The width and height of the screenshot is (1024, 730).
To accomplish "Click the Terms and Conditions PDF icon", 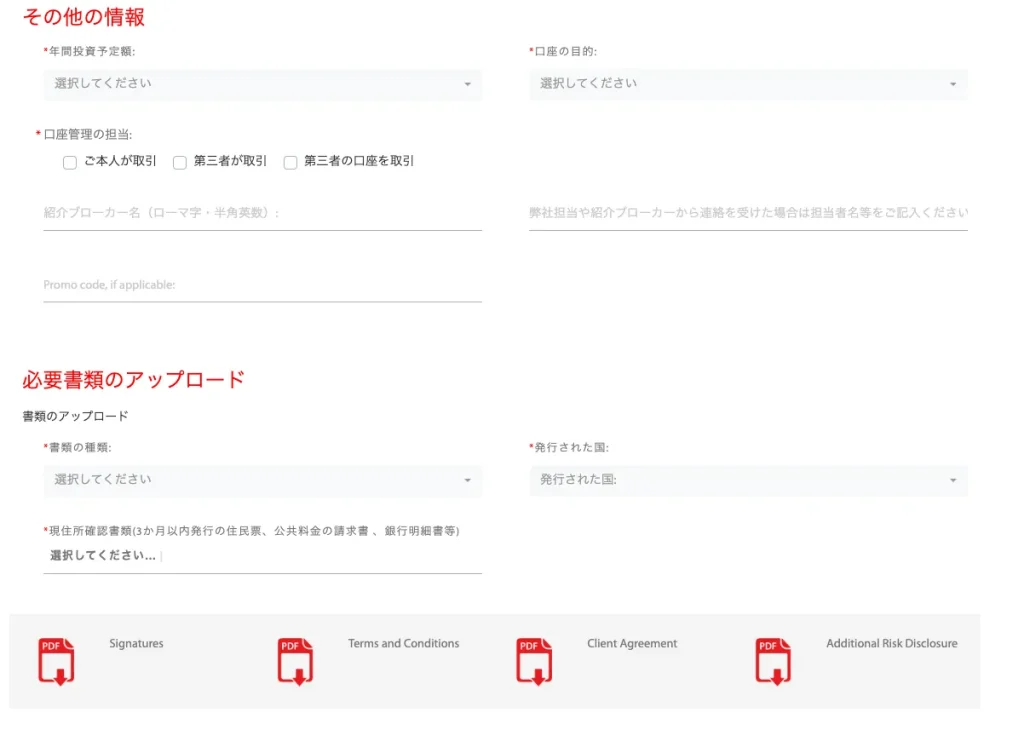I will [x=295, y=661].
